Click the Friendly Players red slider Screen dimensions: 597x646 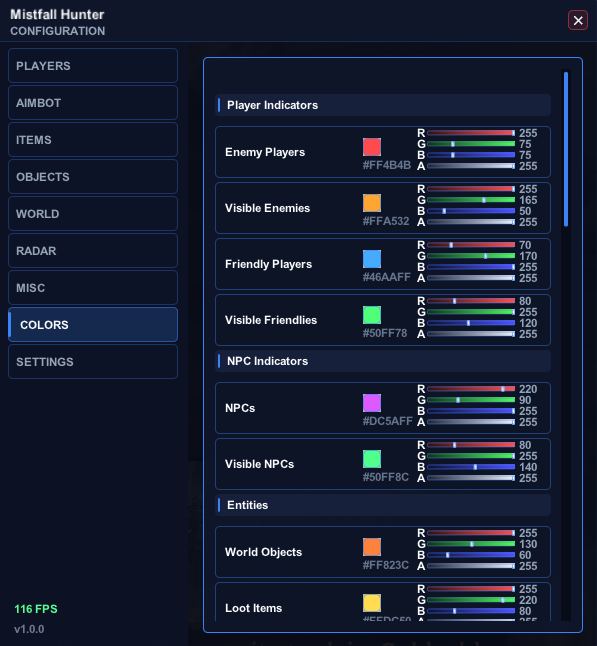(x=471, y=245)
